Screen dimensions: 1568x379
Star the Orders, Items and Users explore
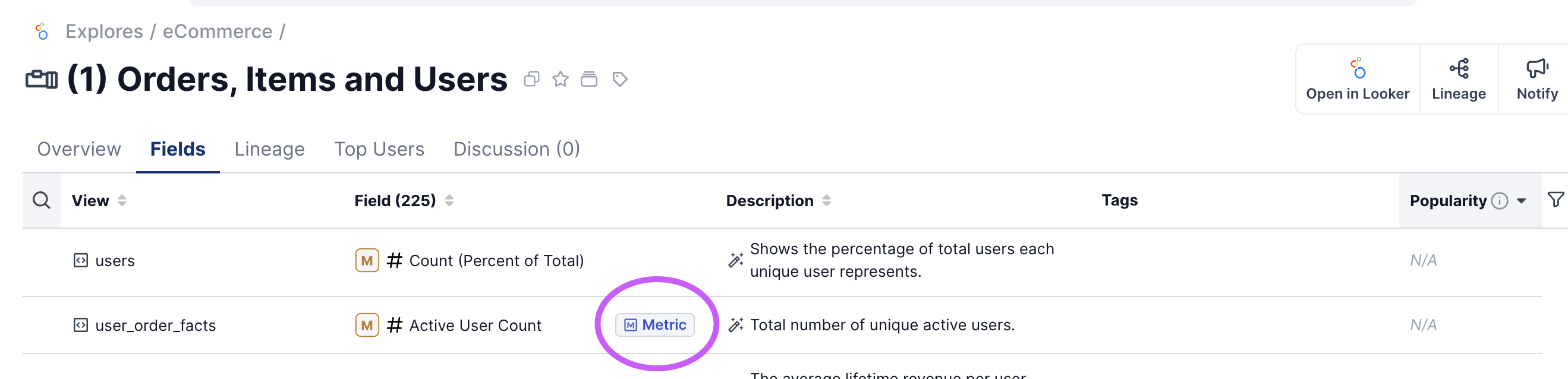[560, 79]
